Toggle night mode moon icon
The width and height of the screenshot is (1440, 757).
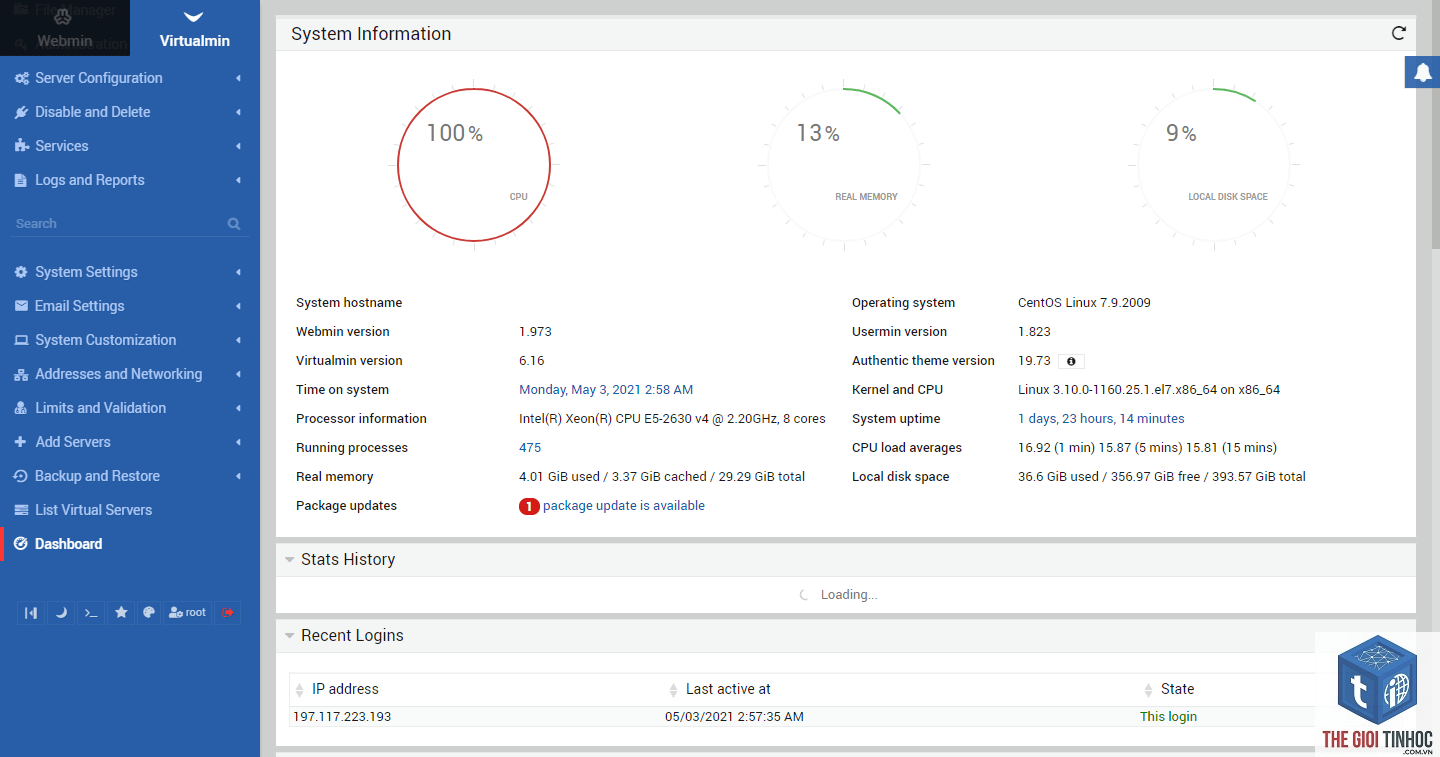61,612
